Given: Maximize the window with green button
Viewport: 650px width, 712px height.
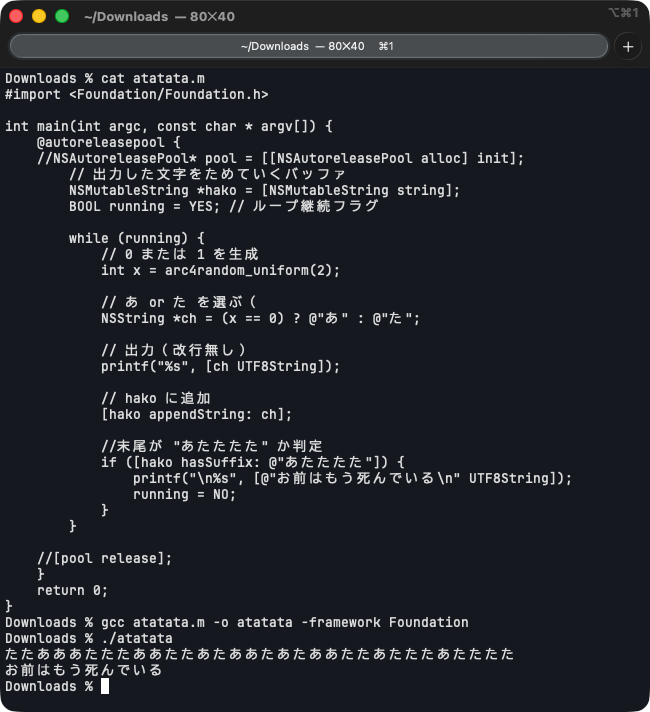Looking at the screenshot, I should click(x=62, y=16).
